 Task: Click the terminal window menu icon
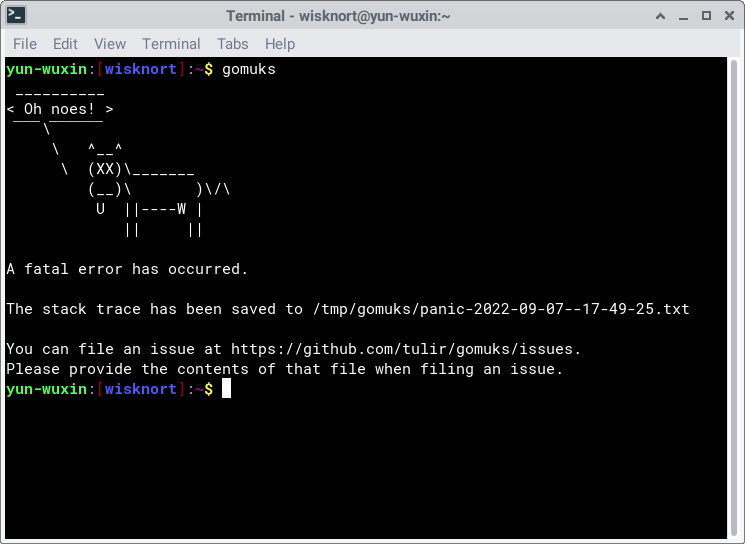tap(17, 16)
